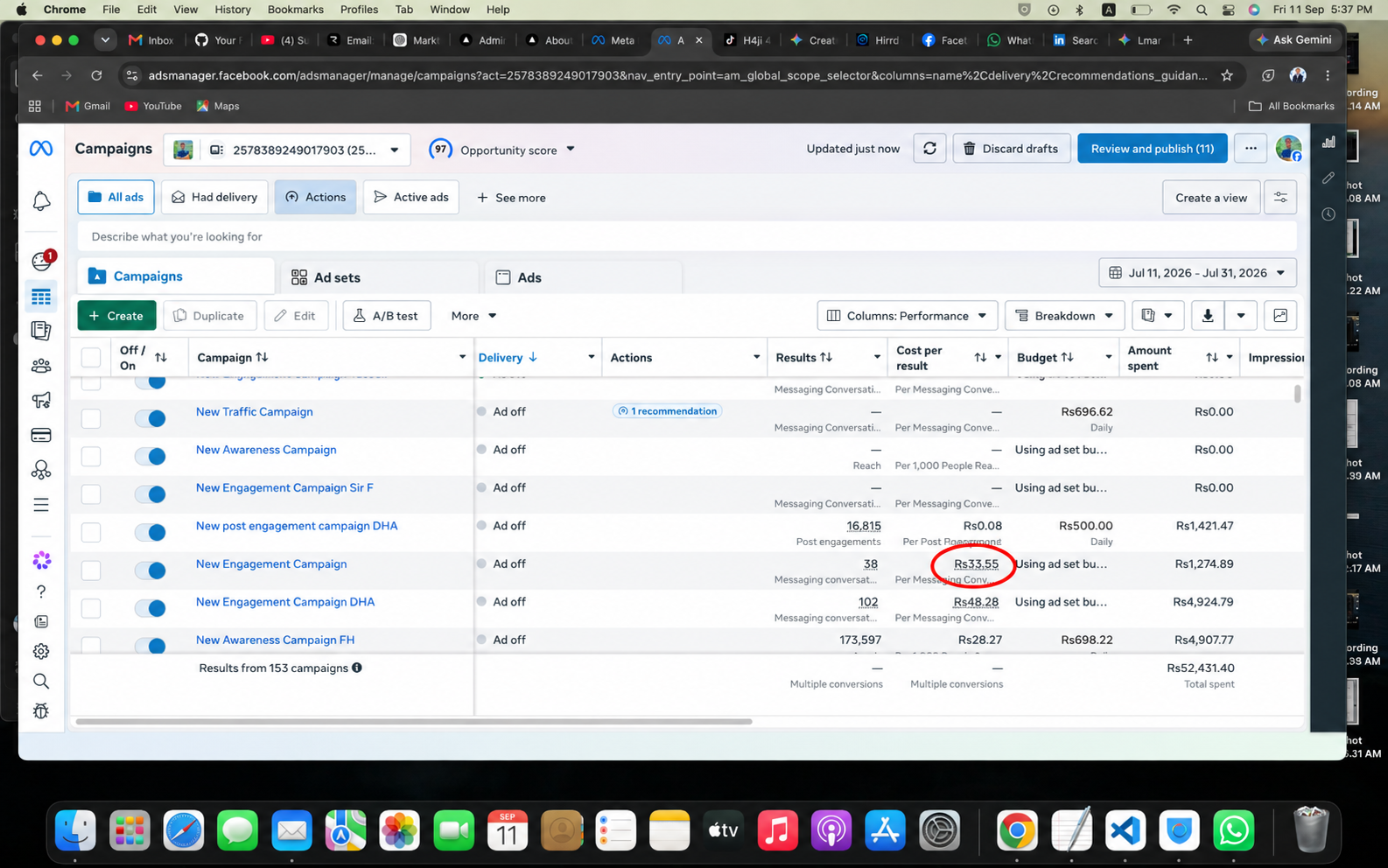Open the ad account selector dropdown

[x=287, y=150]
